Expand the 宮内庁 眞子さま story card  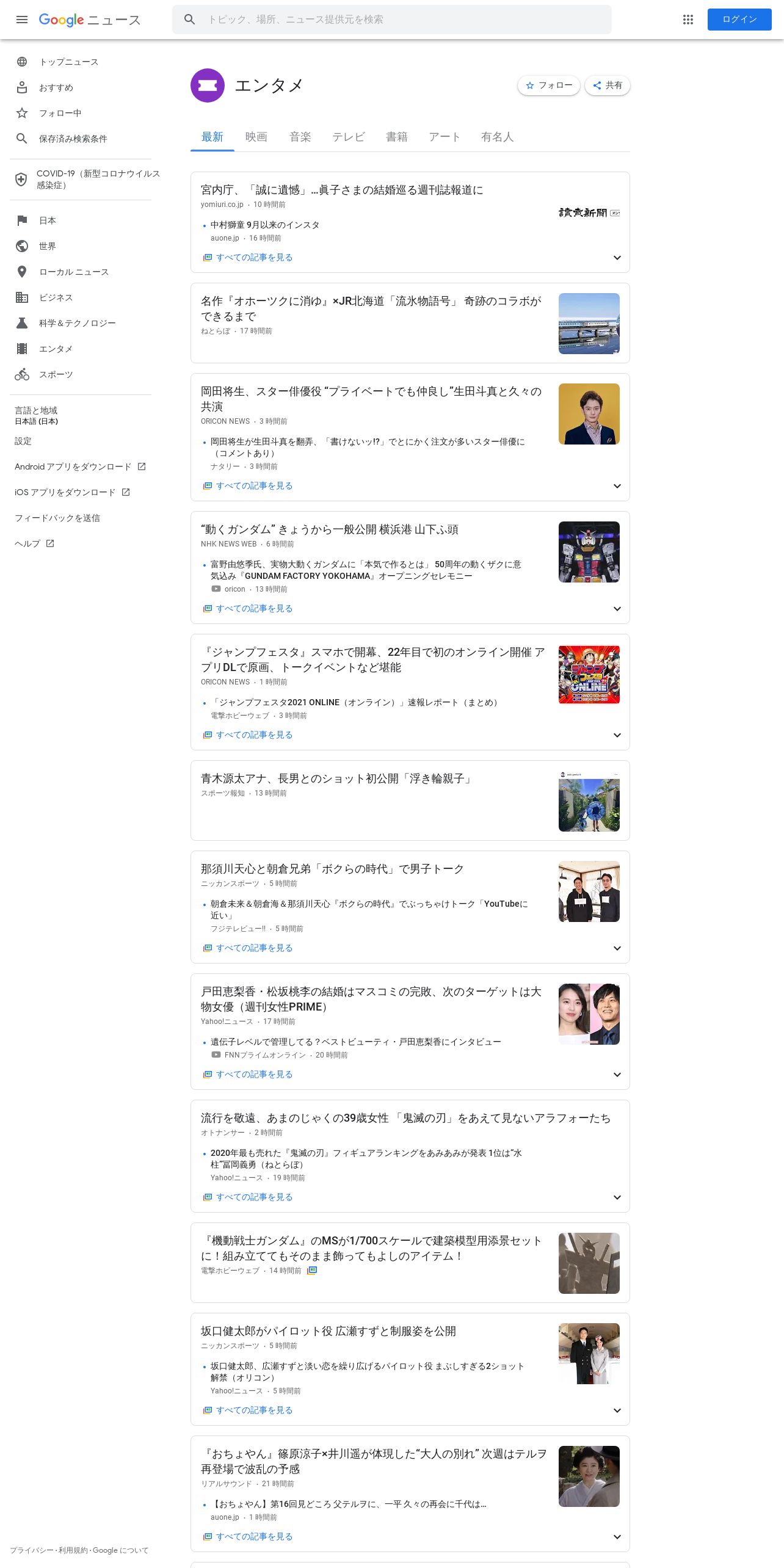point(617,258)
